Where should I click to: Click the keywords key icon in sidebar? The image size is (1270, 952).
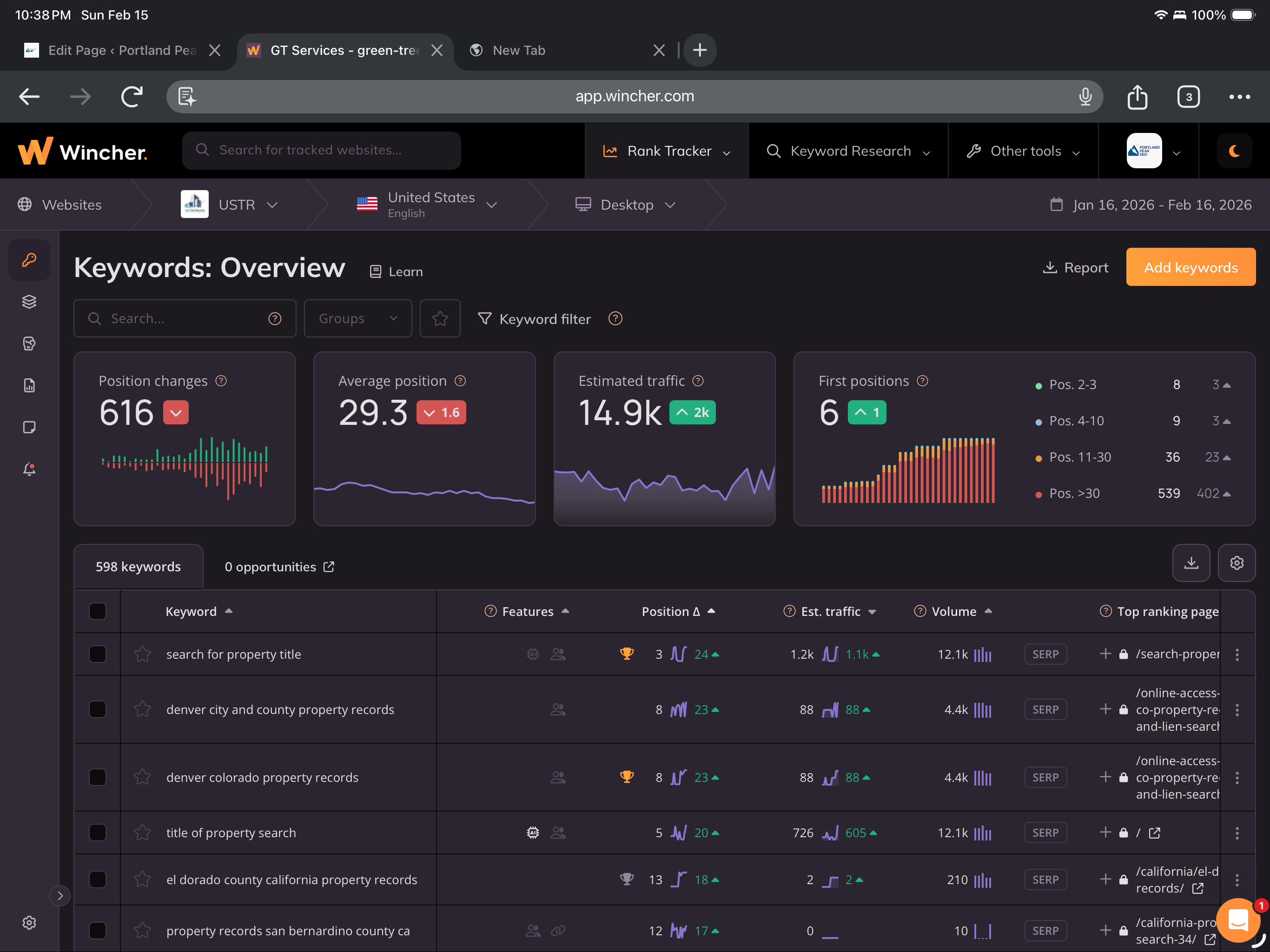pos(29,259)
